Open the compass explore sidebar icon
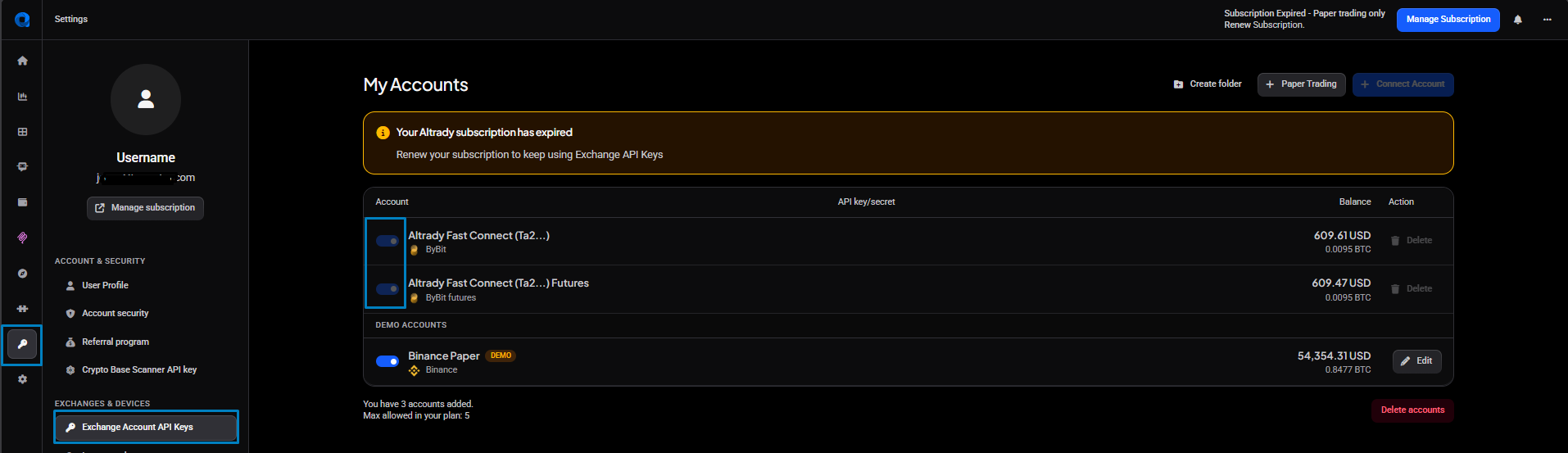 coord(22,274)
